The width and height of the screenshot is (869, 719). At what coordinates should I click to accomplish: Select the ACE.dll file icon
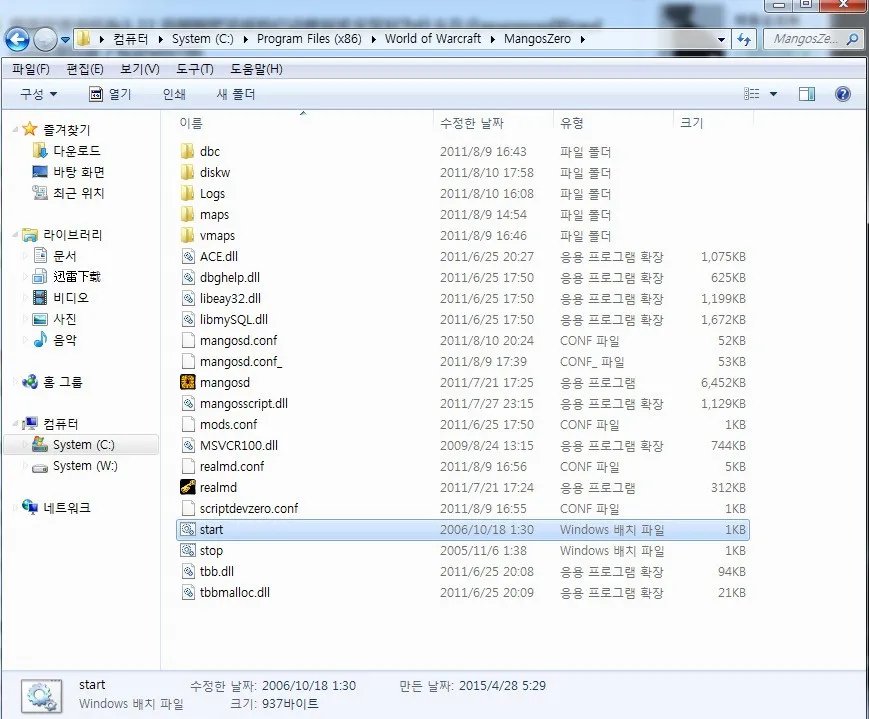188,257
